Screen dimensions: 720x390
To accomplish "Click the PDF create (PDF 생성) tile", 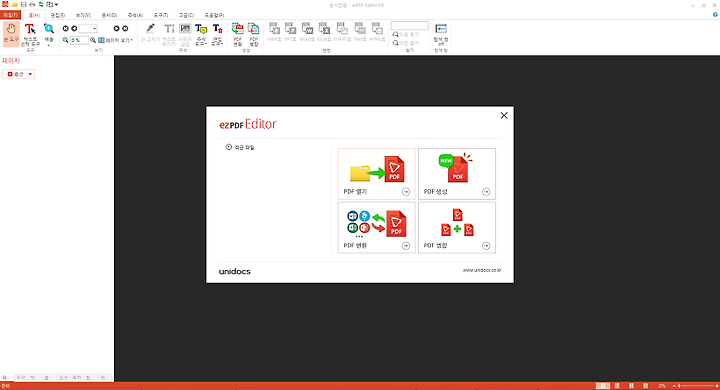I will pos(457,174).
